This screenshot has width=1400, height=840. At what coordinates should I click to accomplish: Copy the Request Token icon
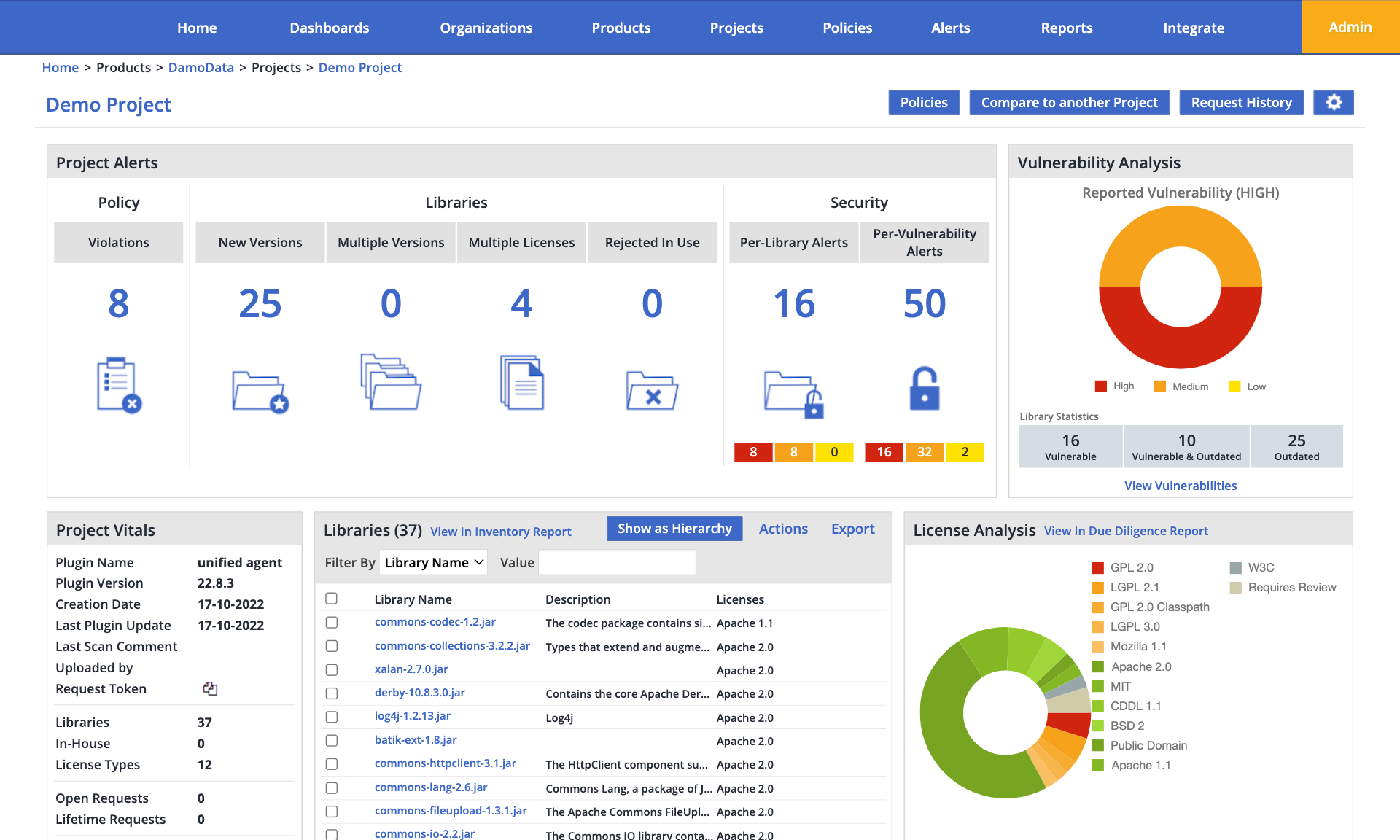tap(210, 688)
